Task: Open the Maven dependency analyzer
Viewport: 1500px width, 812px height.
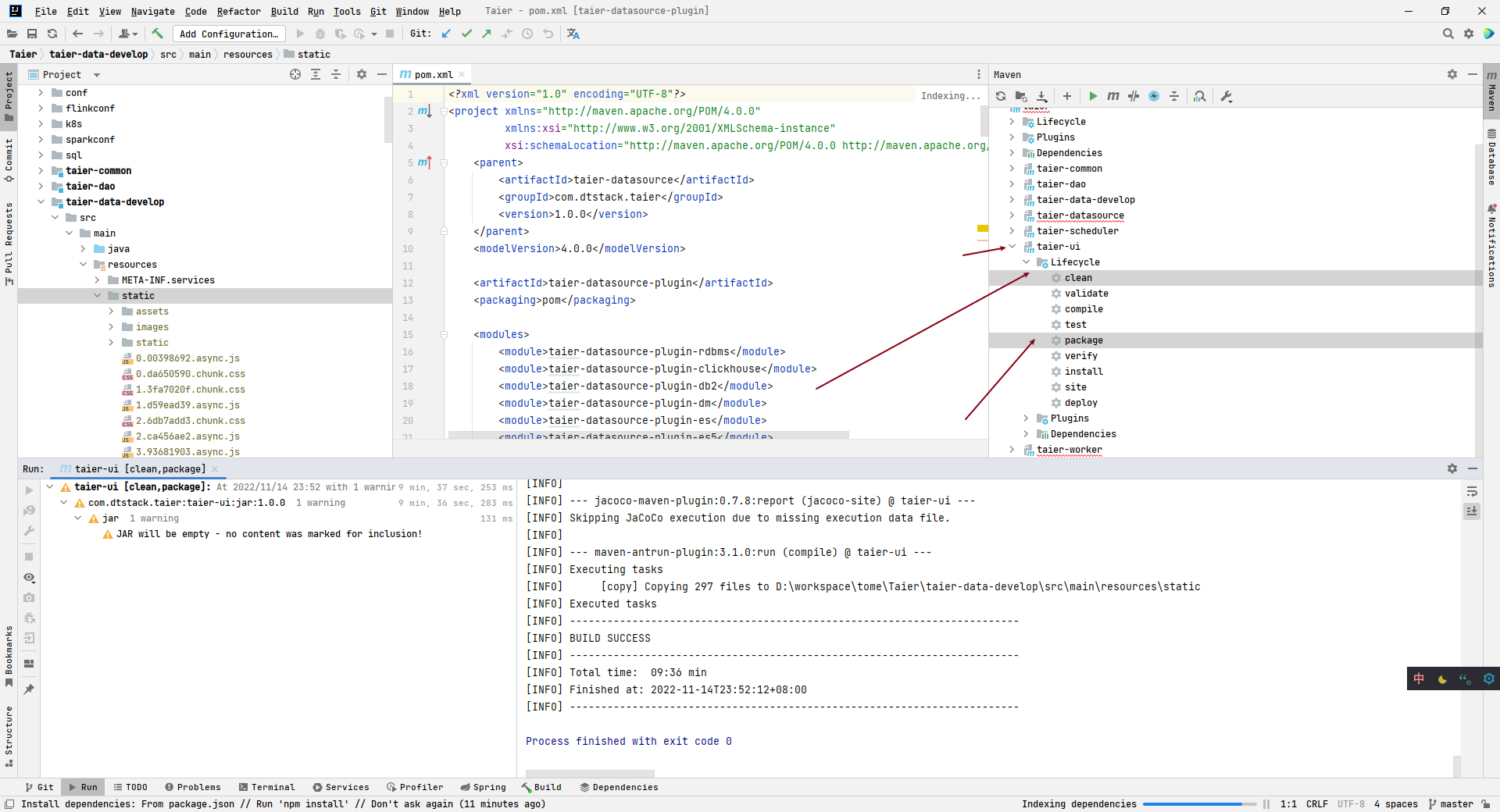Action: [x=1201, y=96]
